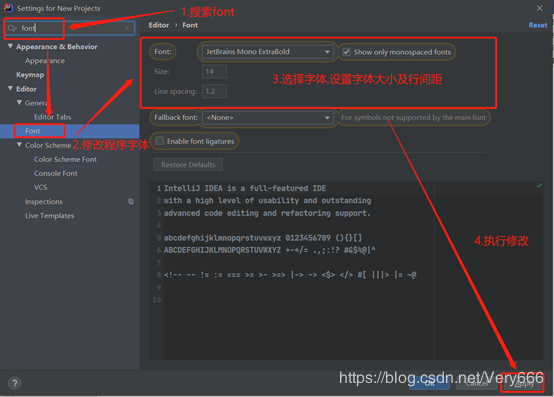Click the OK button

pos(429,384)
